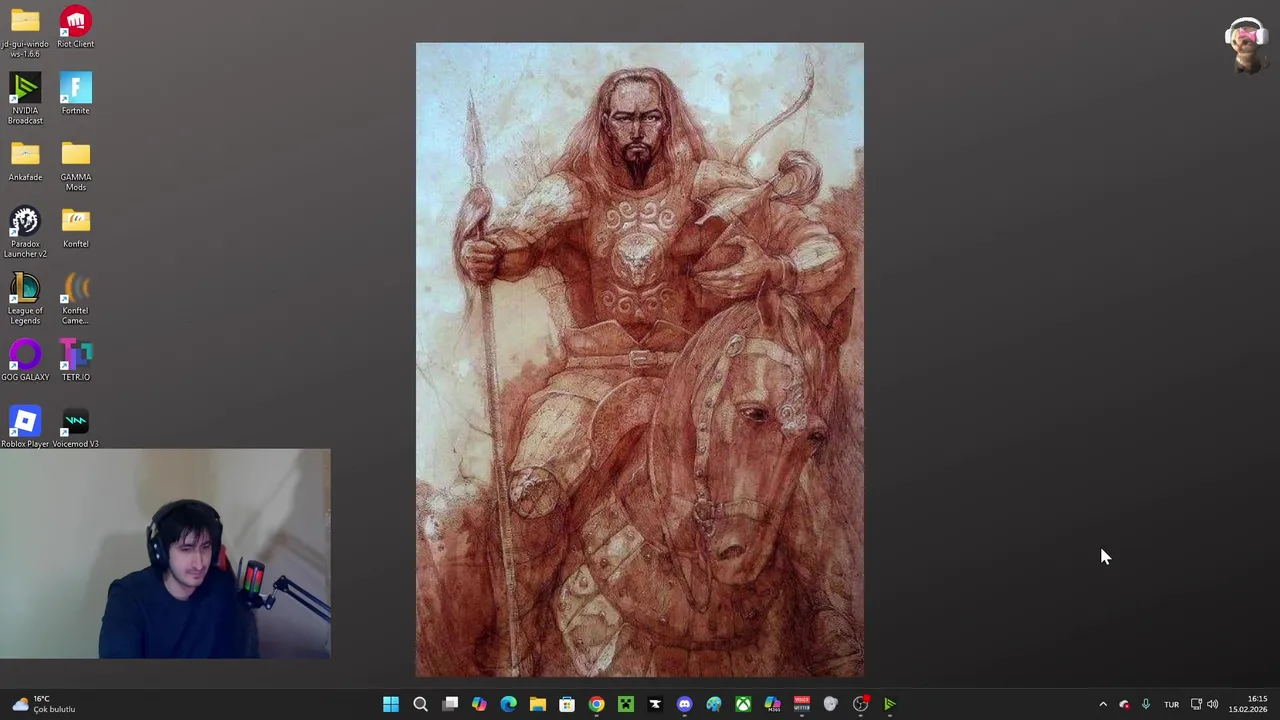The height and width of the screenshot is (720, 1280).
Task: Switch to Google Chrome in the taskbar
Action: coord(596,704)
